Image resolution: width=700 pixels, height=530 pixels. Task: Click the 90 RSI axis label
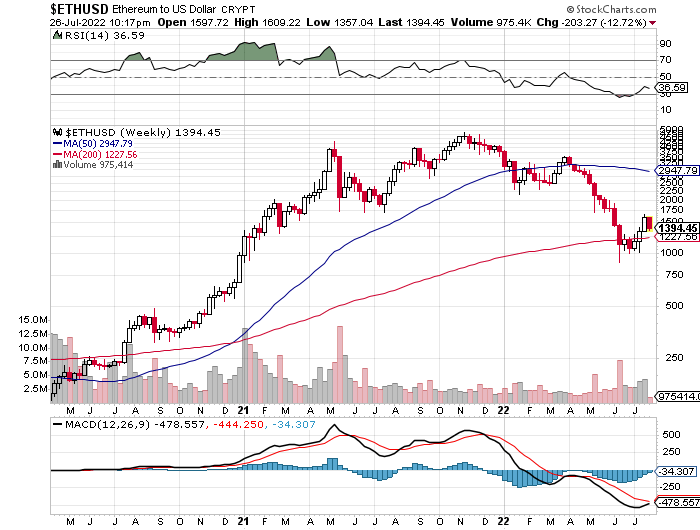click(x=665, y=44)
